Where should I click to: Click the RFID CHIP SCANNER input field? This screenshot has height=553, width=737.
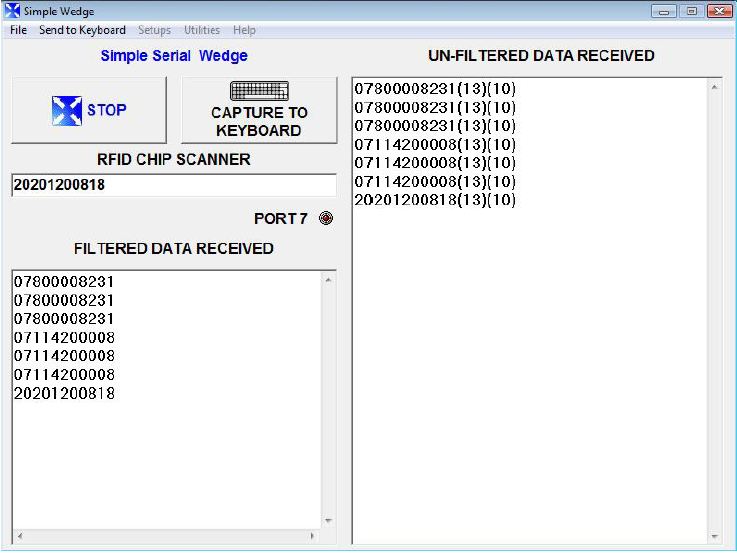tap(173, 185)
